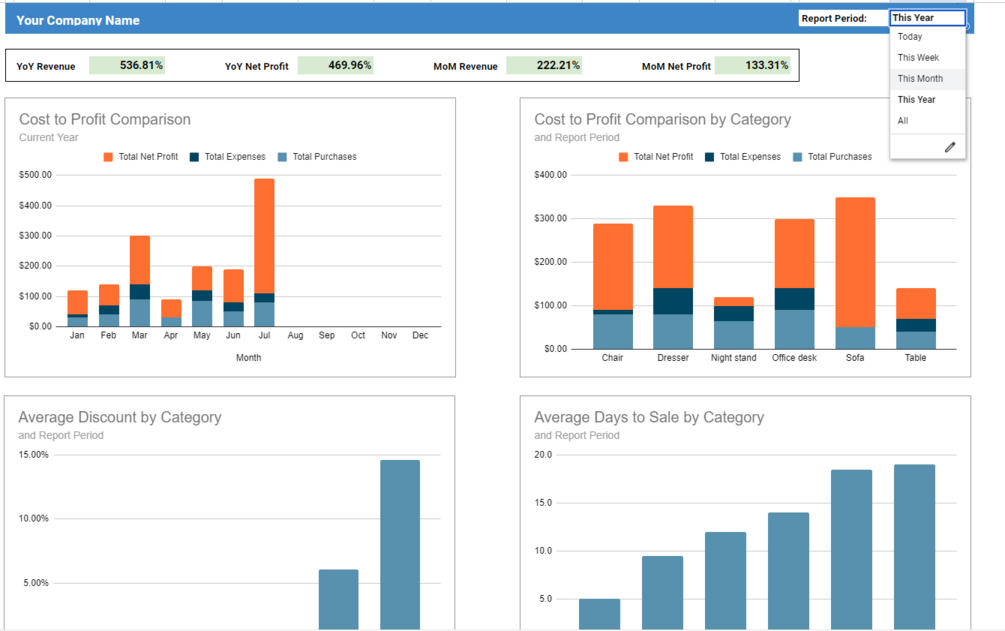Select "Today" from the period list
The width and height of the screenshot is (1005, 631).
(910, 37)
